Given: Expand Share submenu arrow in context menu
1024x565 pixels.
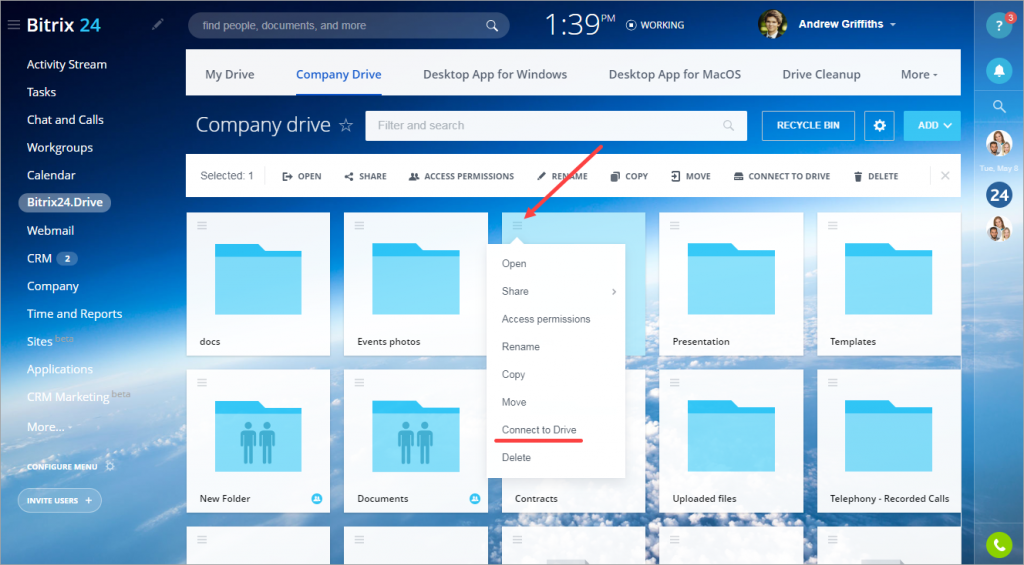Looking at the screenshot, I should coord(614,291).
